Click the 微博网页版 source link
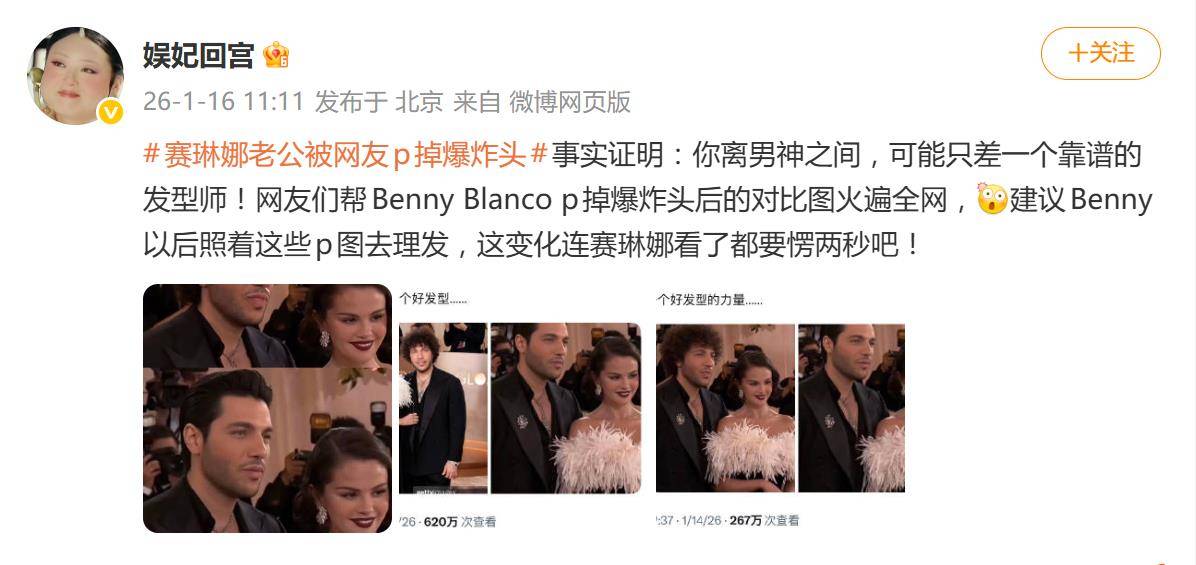Viewport: 1196px width, 565px height. pyautogui.click(x=570, y=101)
